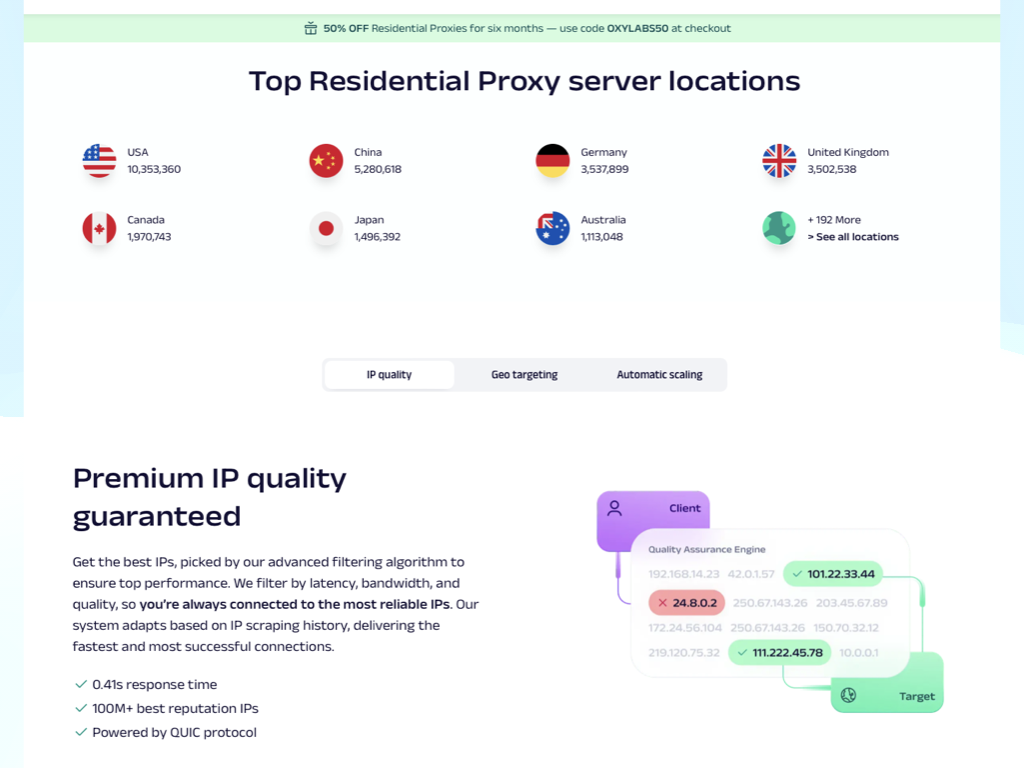Click the Client user icon in diagram

615,508
